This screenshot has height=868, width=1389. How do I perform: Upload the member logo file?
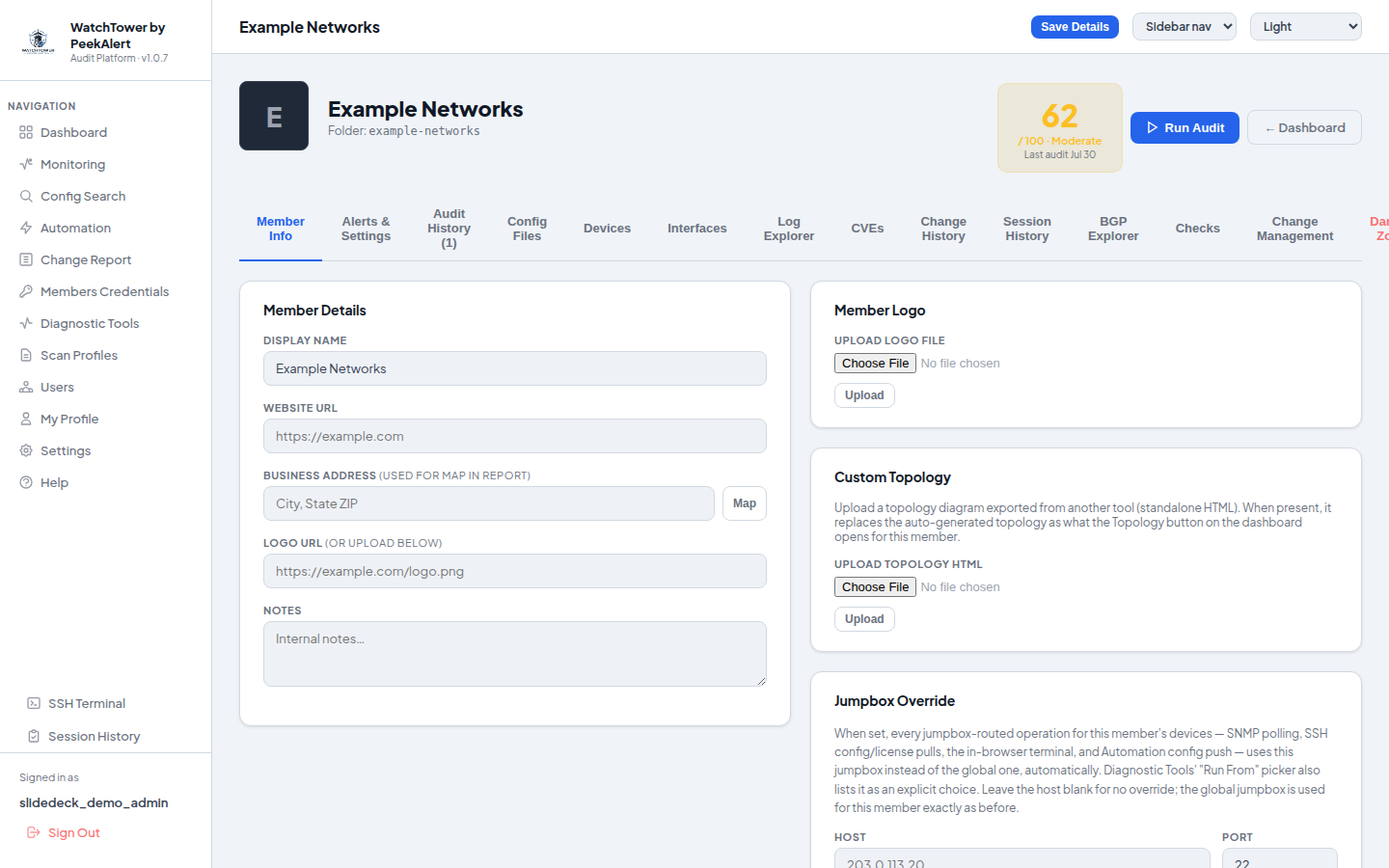point(864,395)
